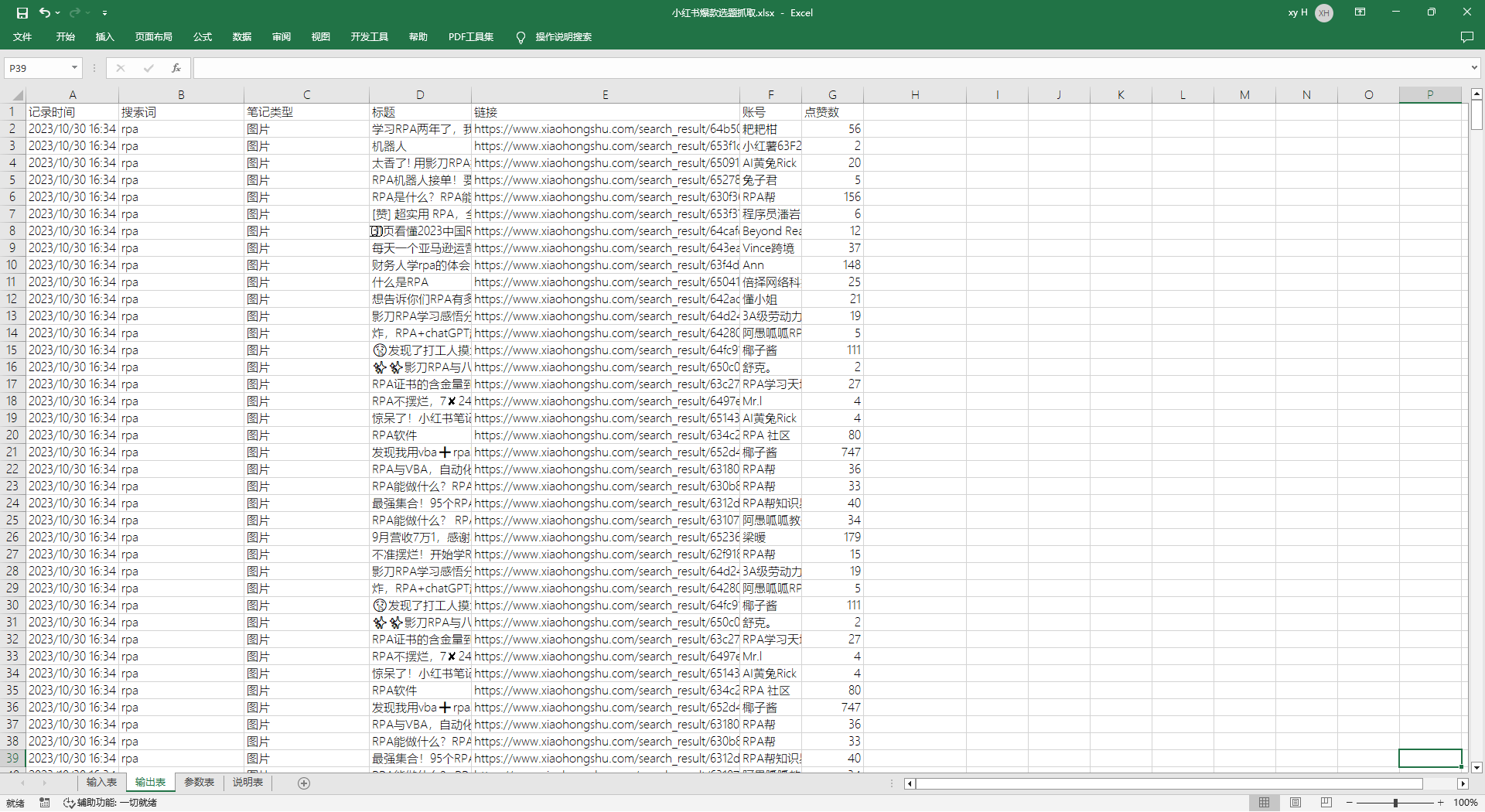Click the next sheet navigation arrow

43,783
